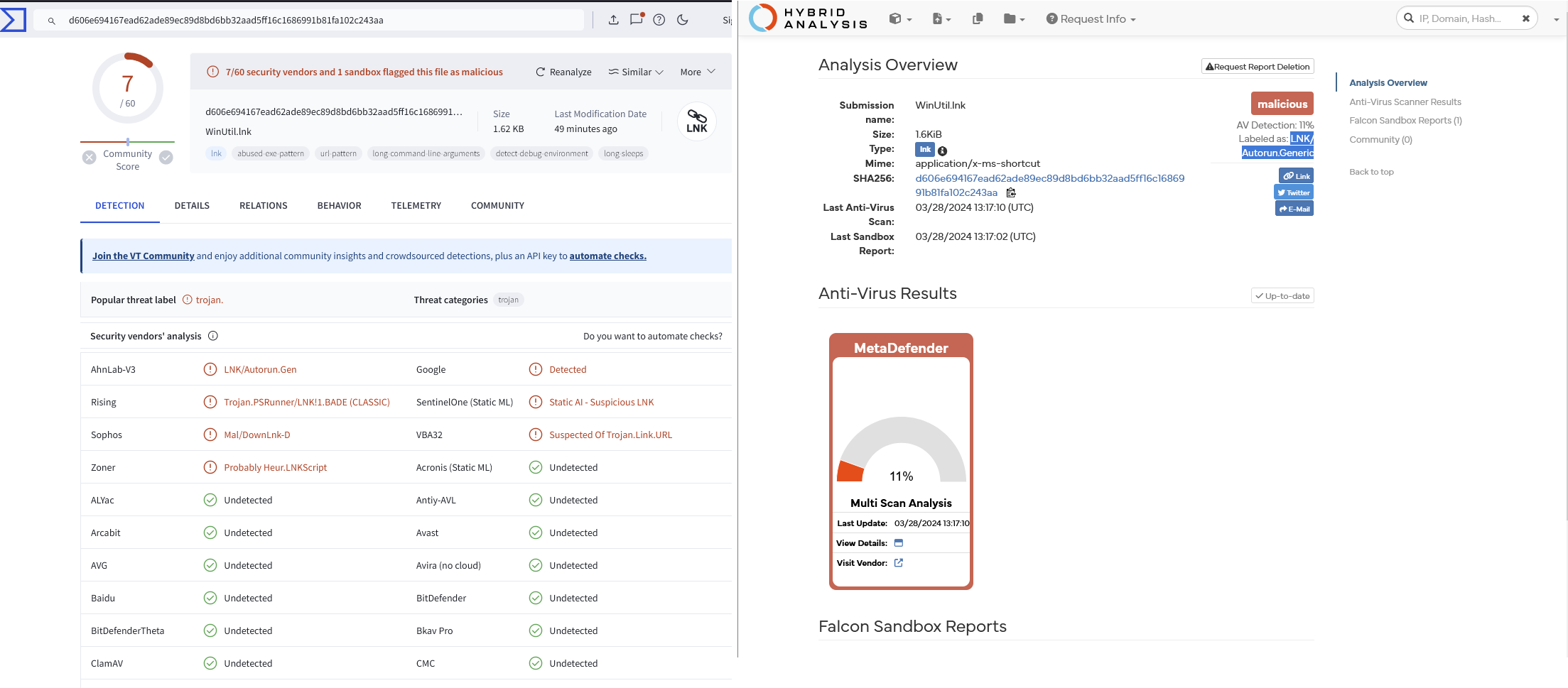1568x688 pixels.
Task: Open the VirusTotal help question icon
Action: pos(659,20)
